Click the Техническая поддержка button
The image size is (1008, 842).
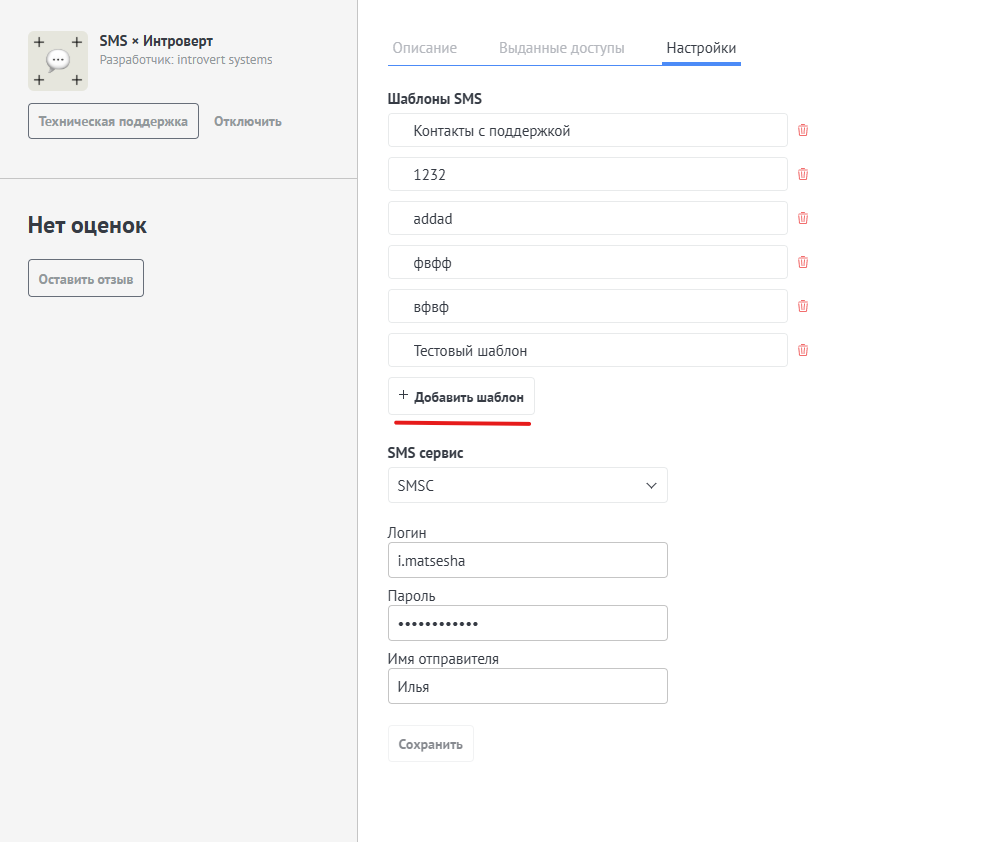113,121
